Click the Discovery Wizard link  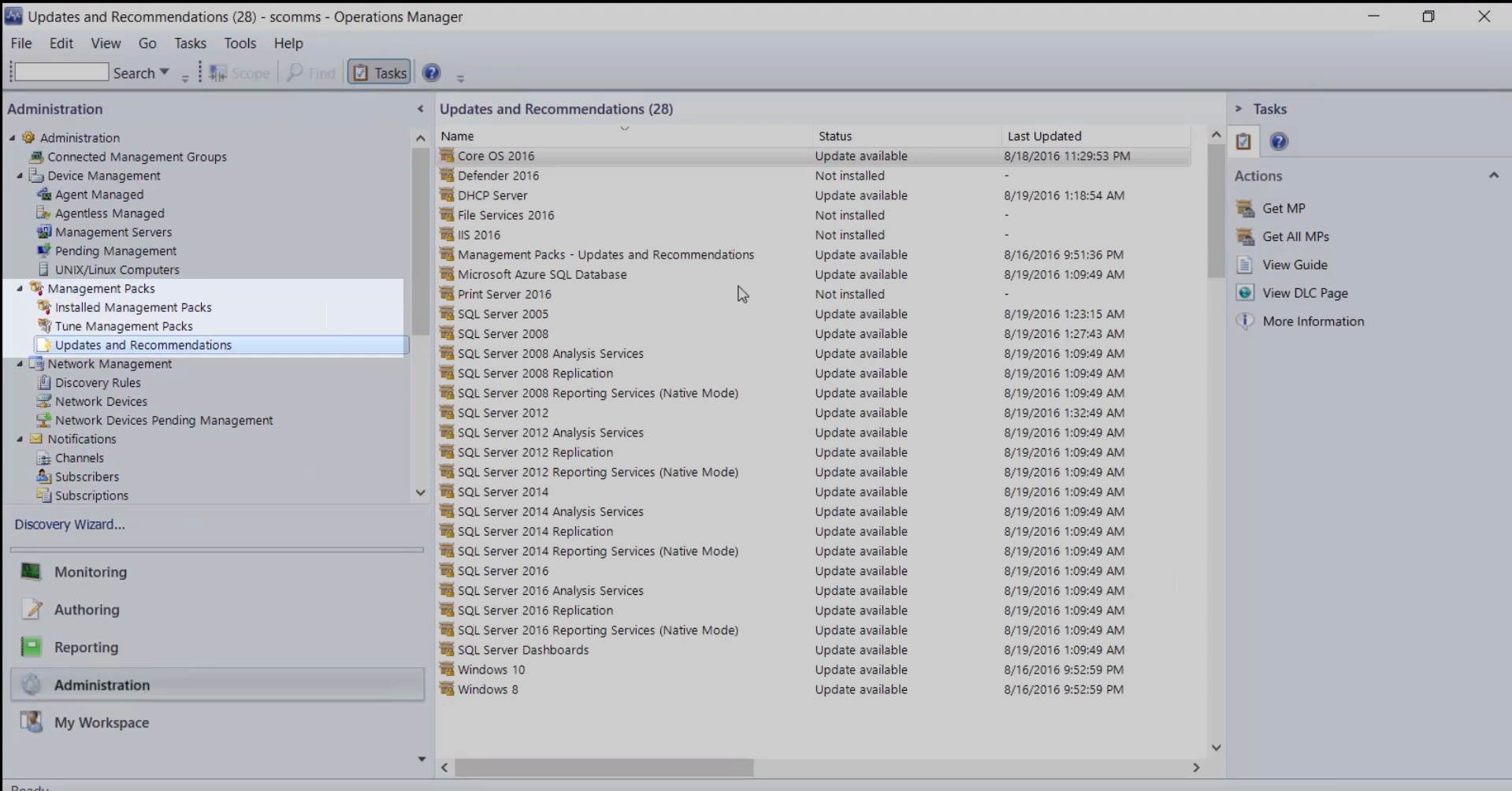[x=69, y=525]
